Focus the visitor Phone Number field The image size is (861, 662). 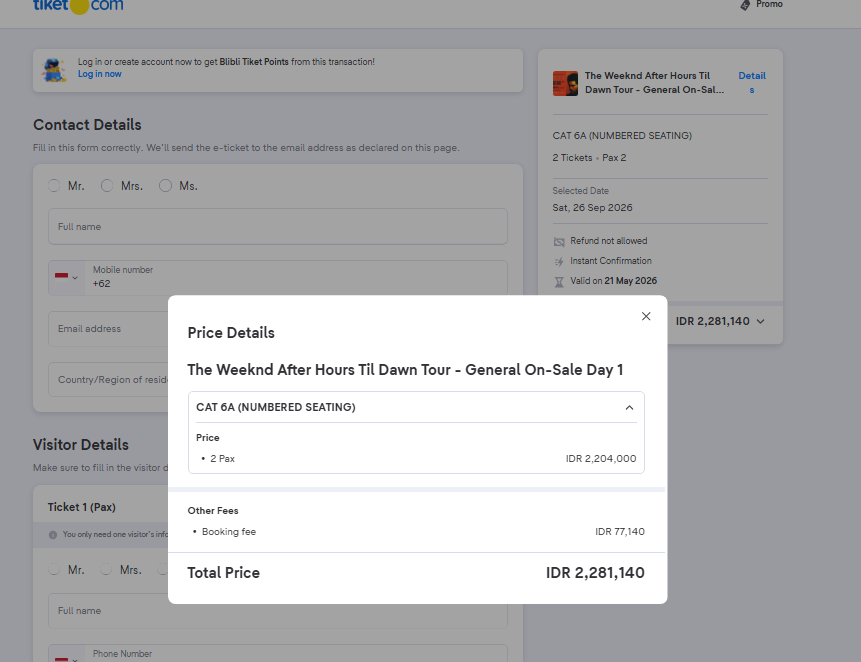[x=296, y=654]
